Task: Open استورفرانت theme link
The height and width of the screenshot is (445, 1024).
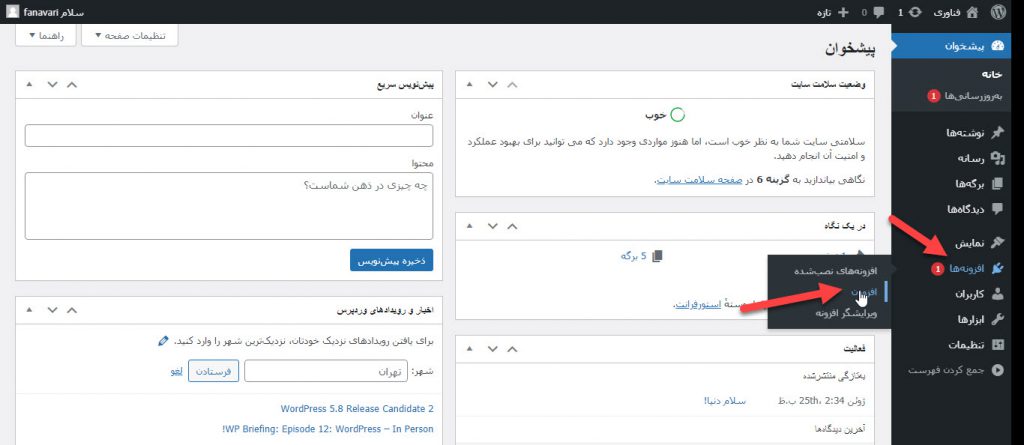Action: click(x=697, y=305)
